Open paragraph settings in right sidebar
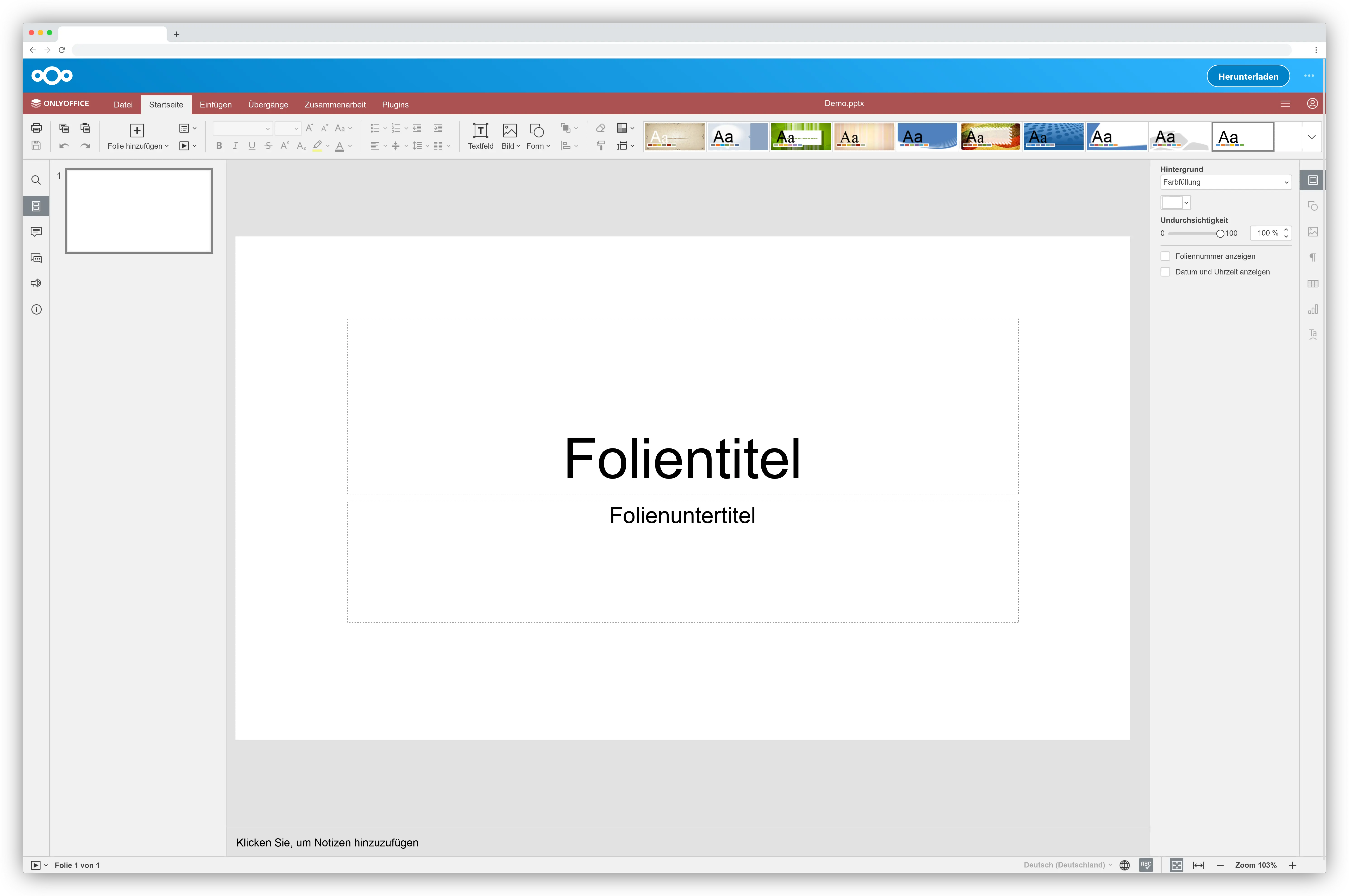 [1313, 258]
